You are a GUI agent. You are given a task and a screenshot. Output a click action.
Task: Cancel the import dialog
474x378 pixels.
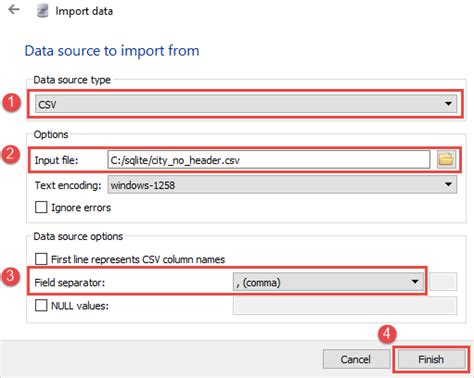coord(356,359)
